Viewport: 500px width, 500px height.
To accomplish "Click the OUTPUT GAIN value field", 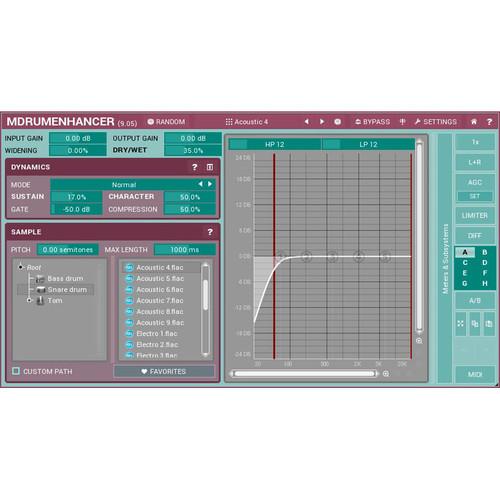I will pos(193,138).
